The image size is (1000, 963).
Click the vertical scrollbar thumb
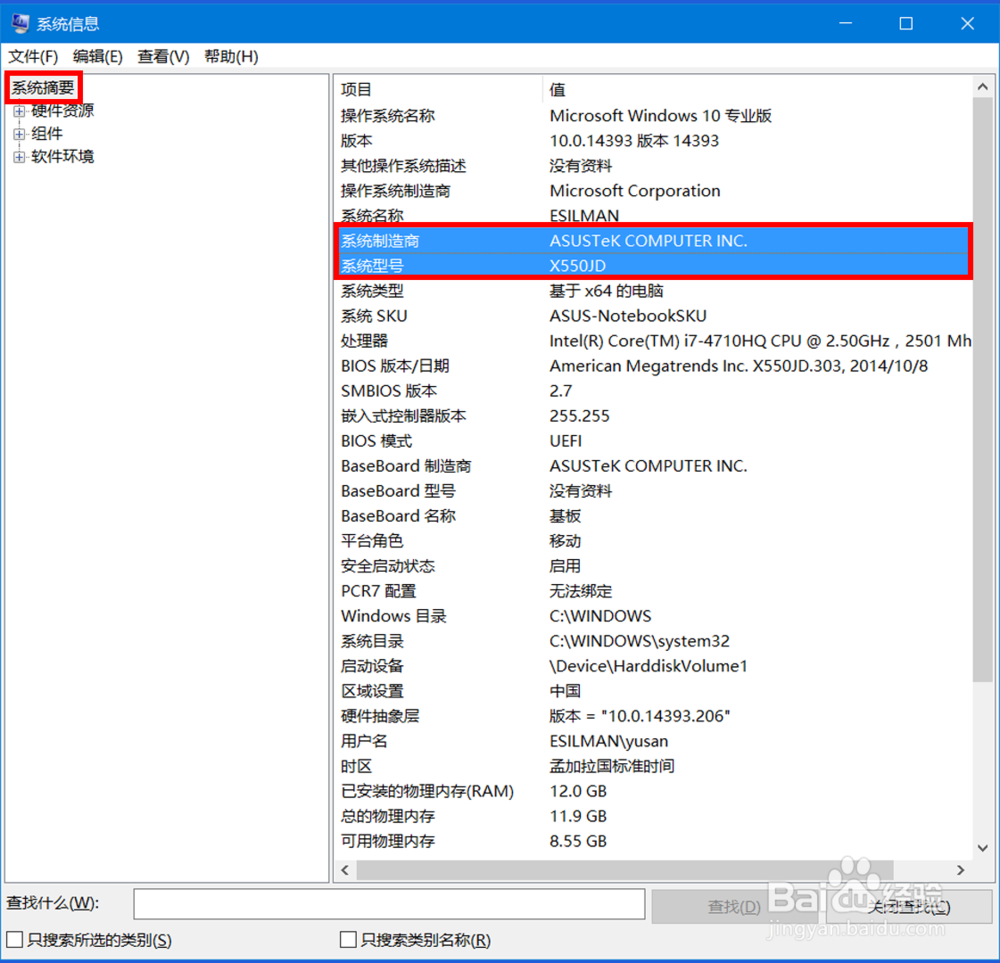(983, 390)
